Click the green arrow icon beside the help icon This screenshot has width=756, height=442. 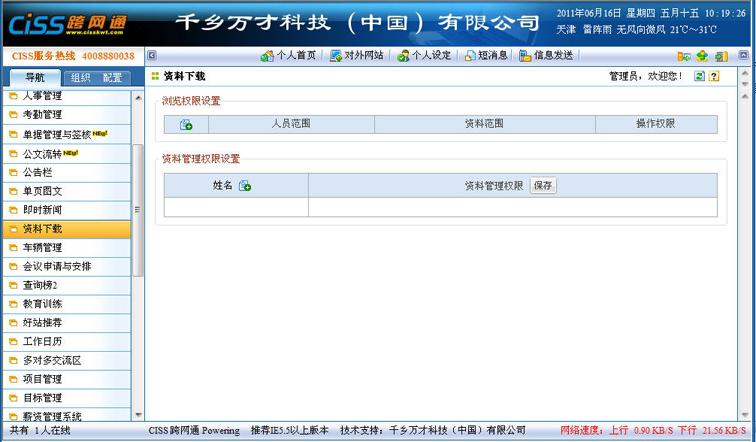[716, 76]
